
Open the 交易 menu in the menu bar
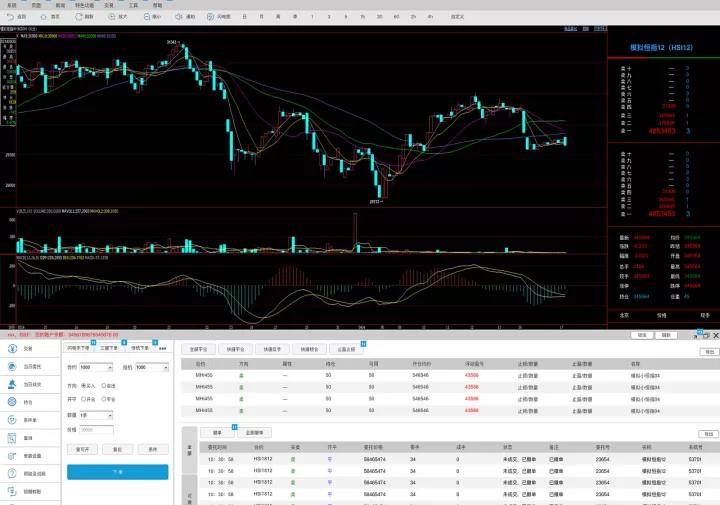[x=109, y=5]
